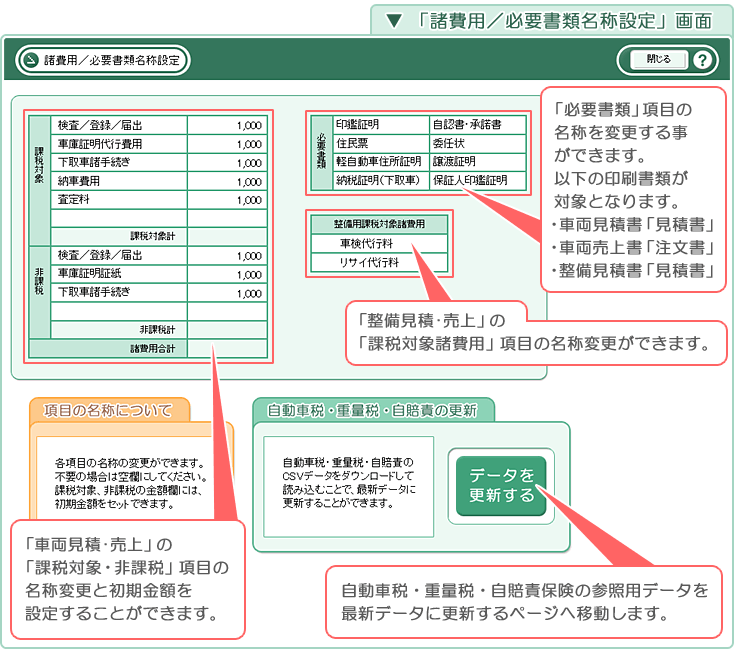Click the 課税対象 vertical section label
Screen dimensions: 735x650
(39, 180)
